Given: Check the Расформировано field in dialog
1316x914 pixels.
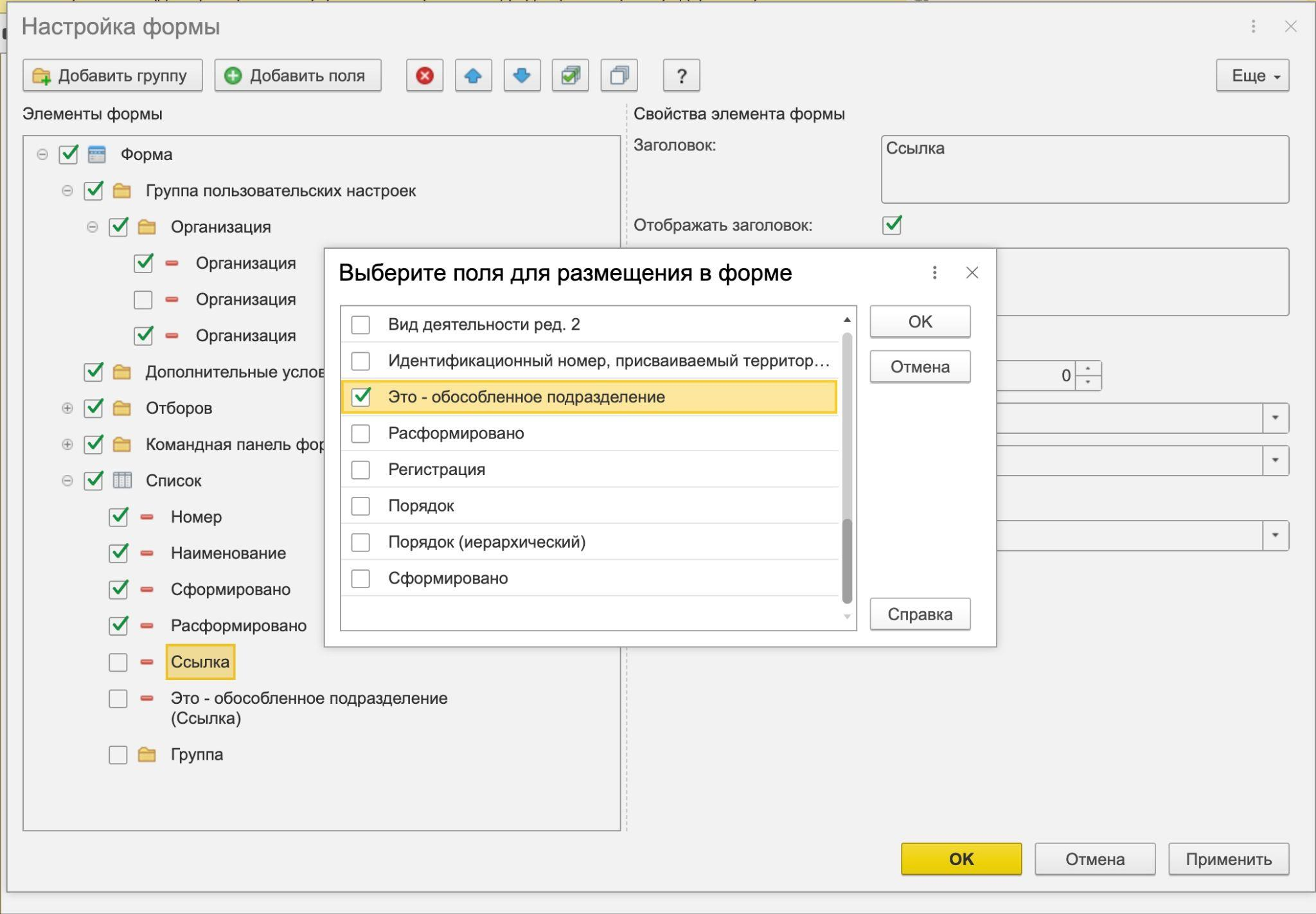Looking at the screenshot, I should [360, 433].
